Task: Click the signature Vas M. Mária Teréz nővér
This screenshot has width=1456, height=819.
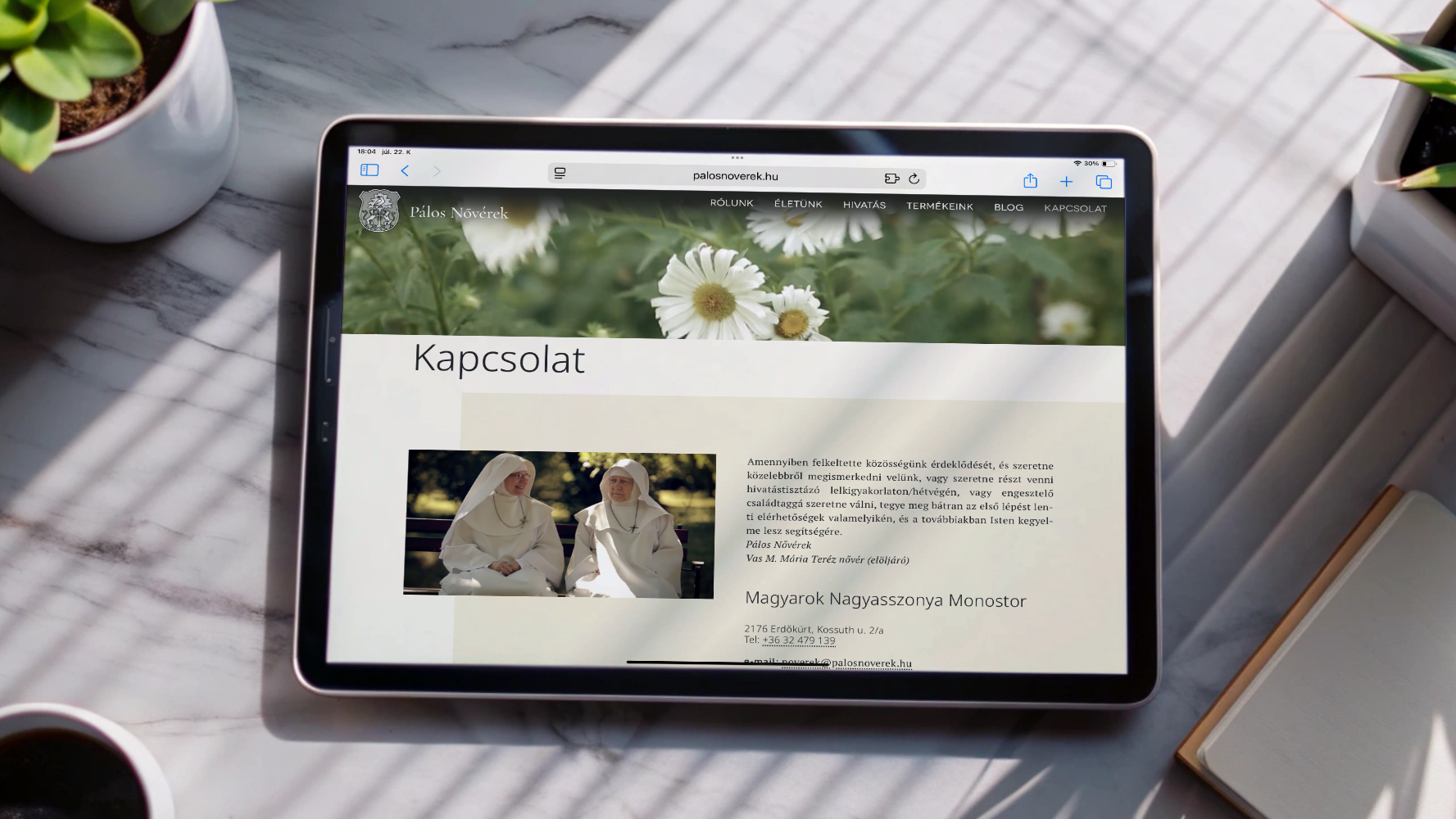Action: pos(828,559)
